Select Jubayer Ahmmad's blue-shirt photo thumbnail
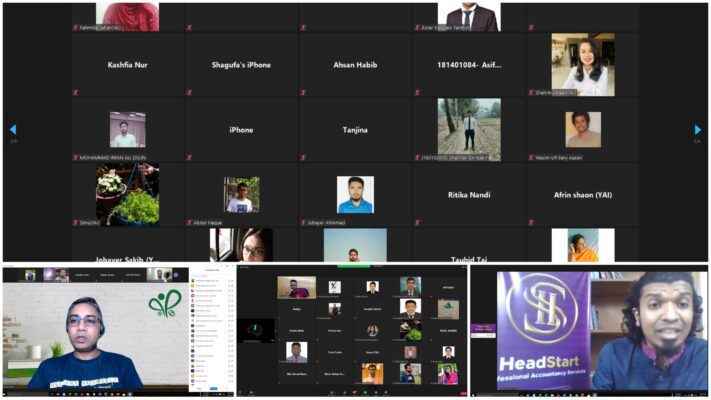This screenshot has height=400, width=711. [x=356, y=195]
